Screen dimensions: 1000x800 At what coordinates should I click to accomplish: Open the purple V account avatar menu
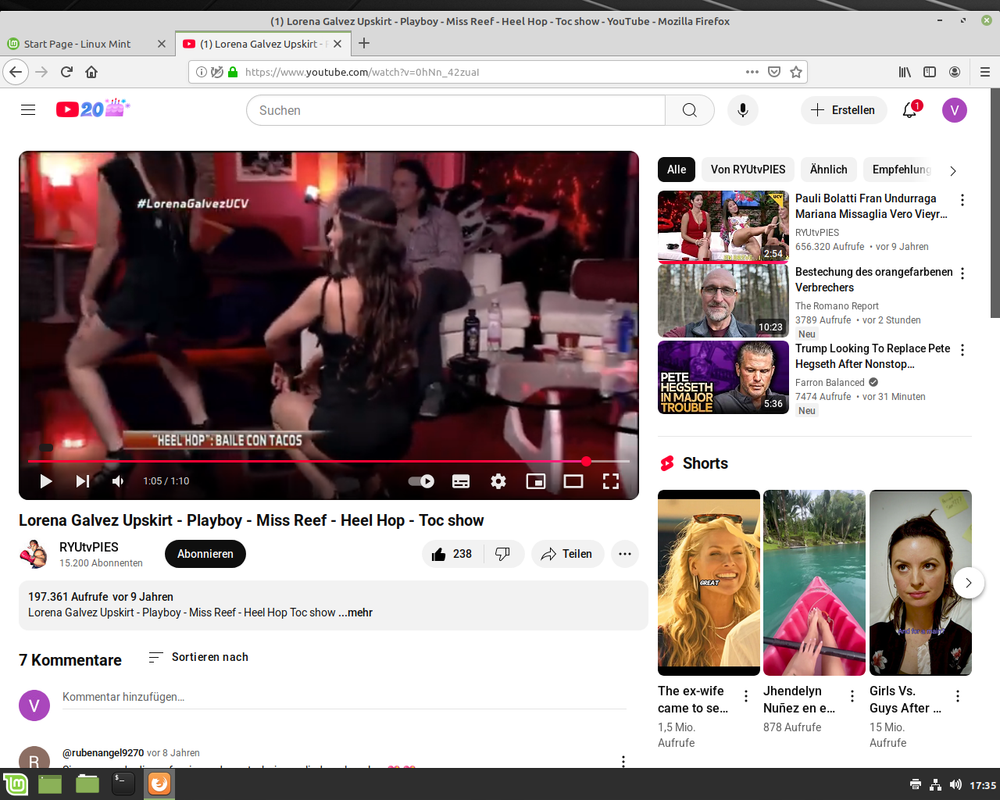954,110
